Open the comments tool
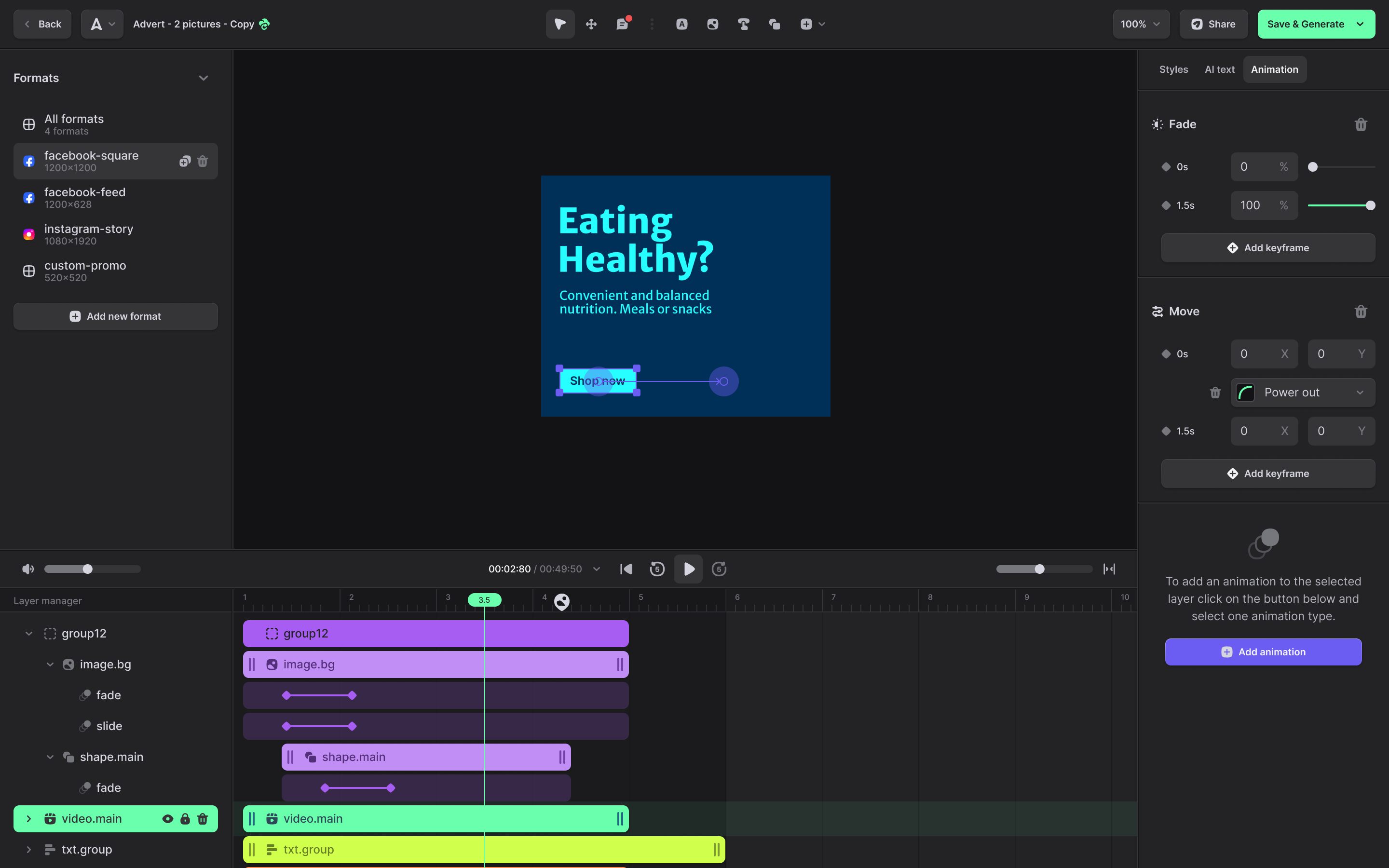 click(622, 24)
